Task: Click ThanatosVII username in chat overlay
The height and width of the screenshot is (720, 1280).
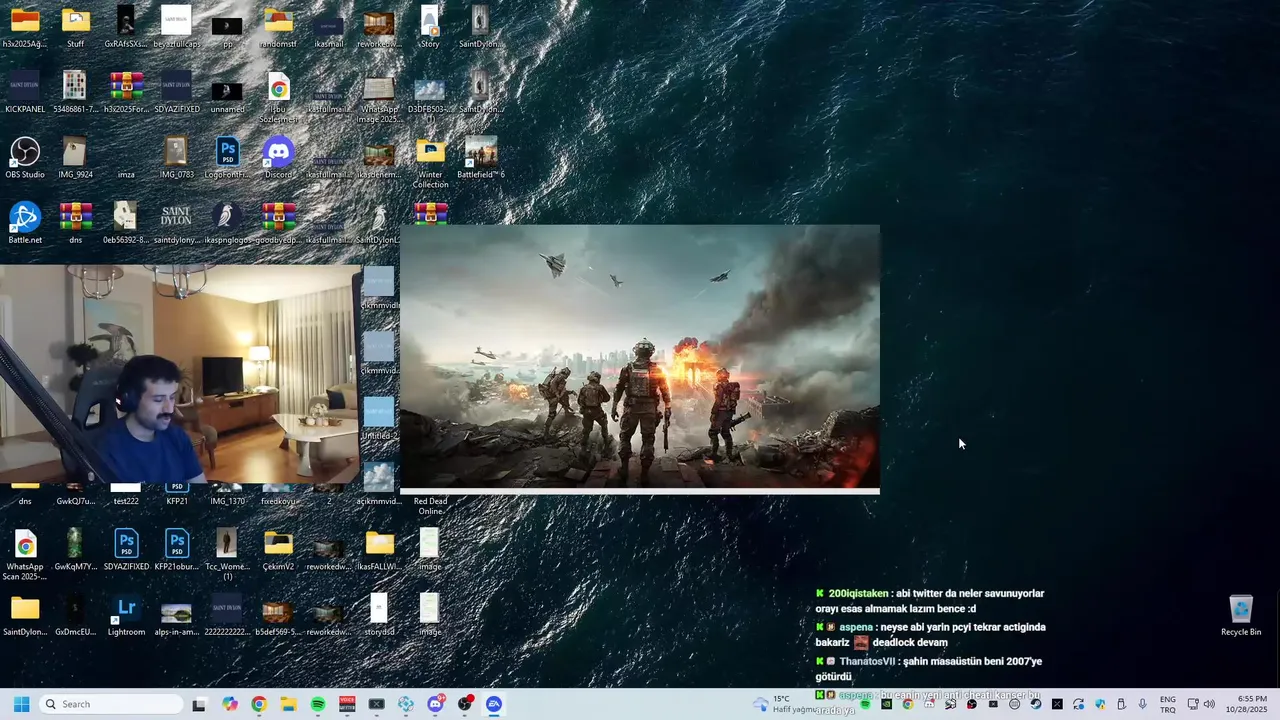Action: (867, 661)
